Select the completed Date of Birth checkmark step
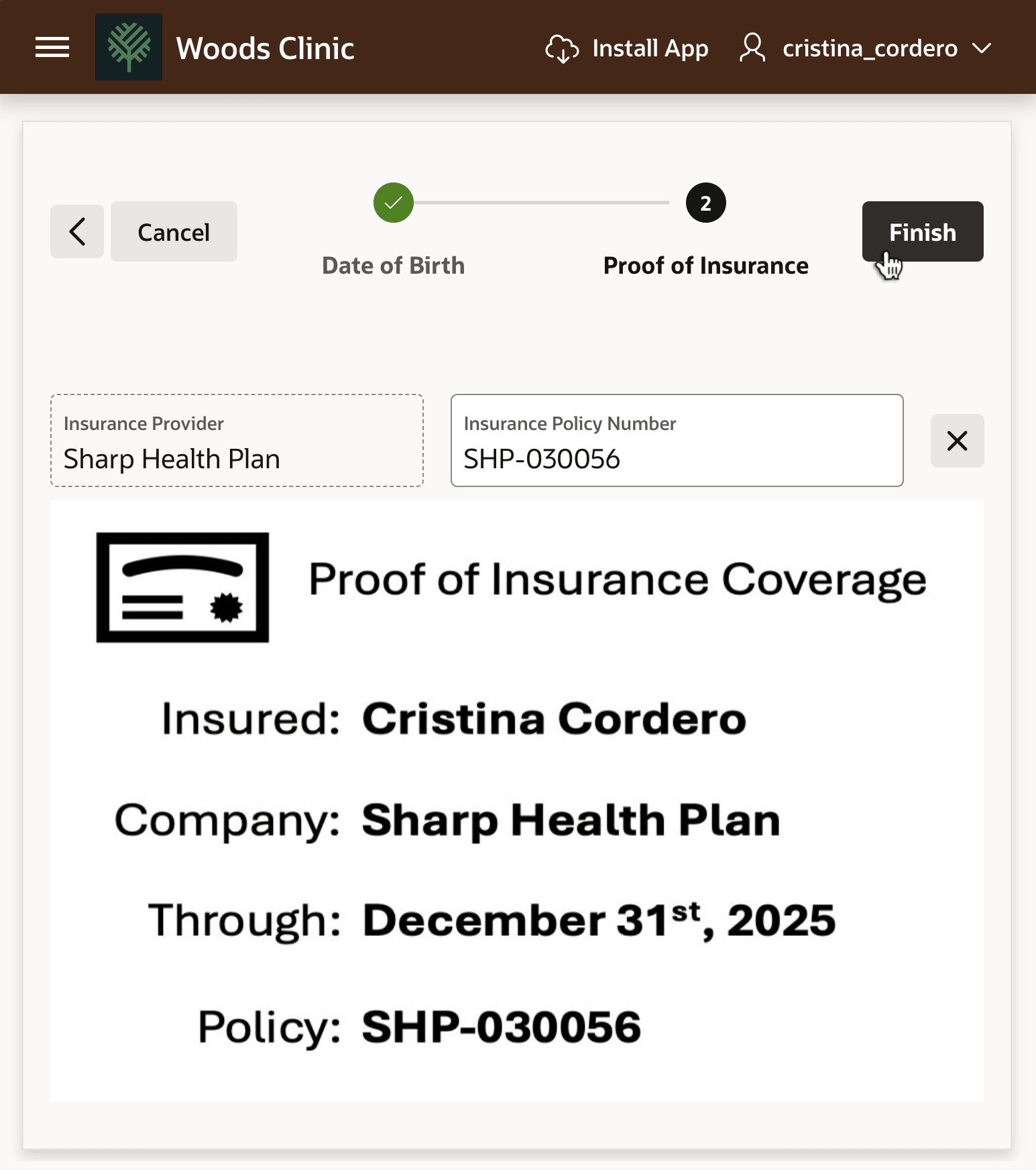 pos(394,203)
